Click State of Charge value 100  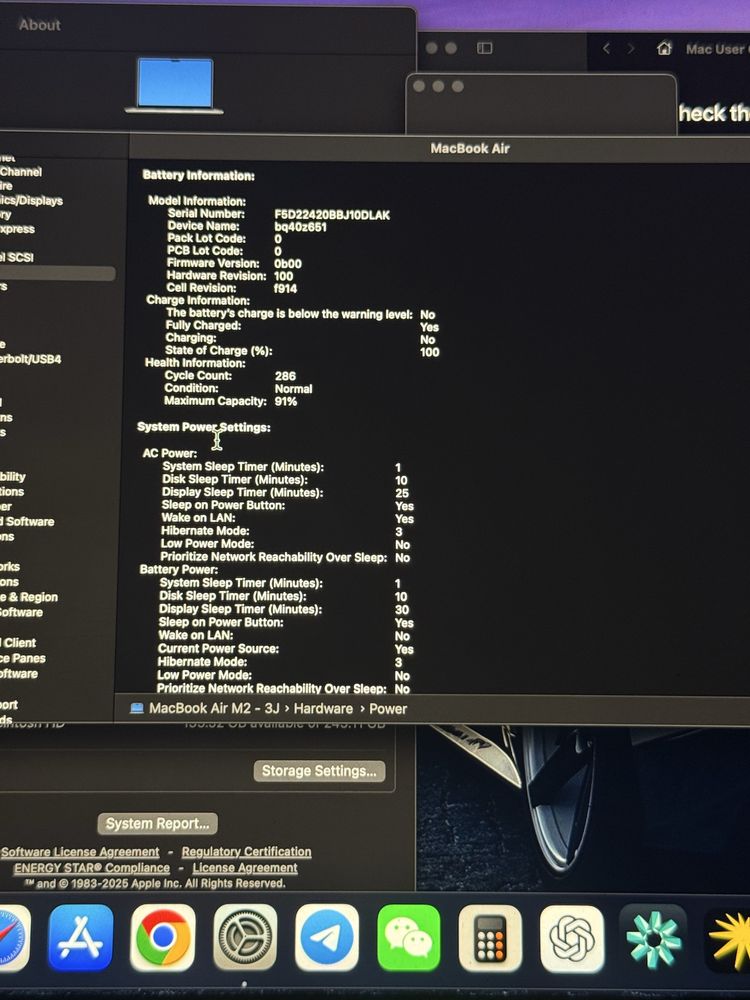pos(430,352)
